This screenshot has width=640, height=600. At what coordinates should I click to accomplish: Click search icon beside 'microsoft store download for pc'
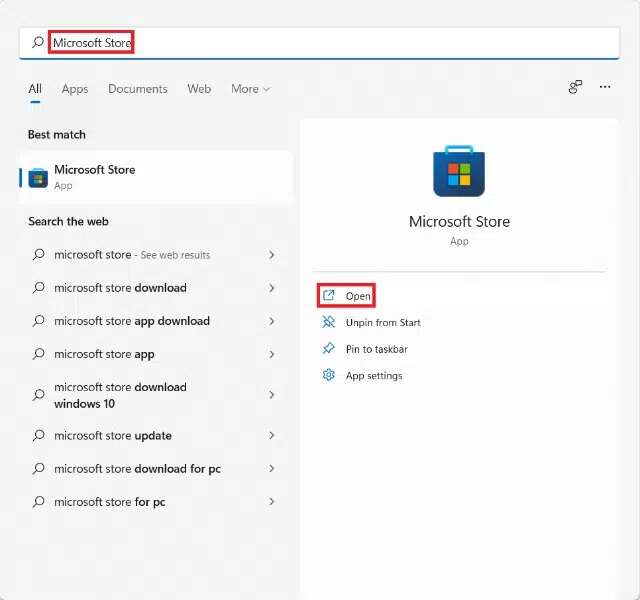[38, 468]
